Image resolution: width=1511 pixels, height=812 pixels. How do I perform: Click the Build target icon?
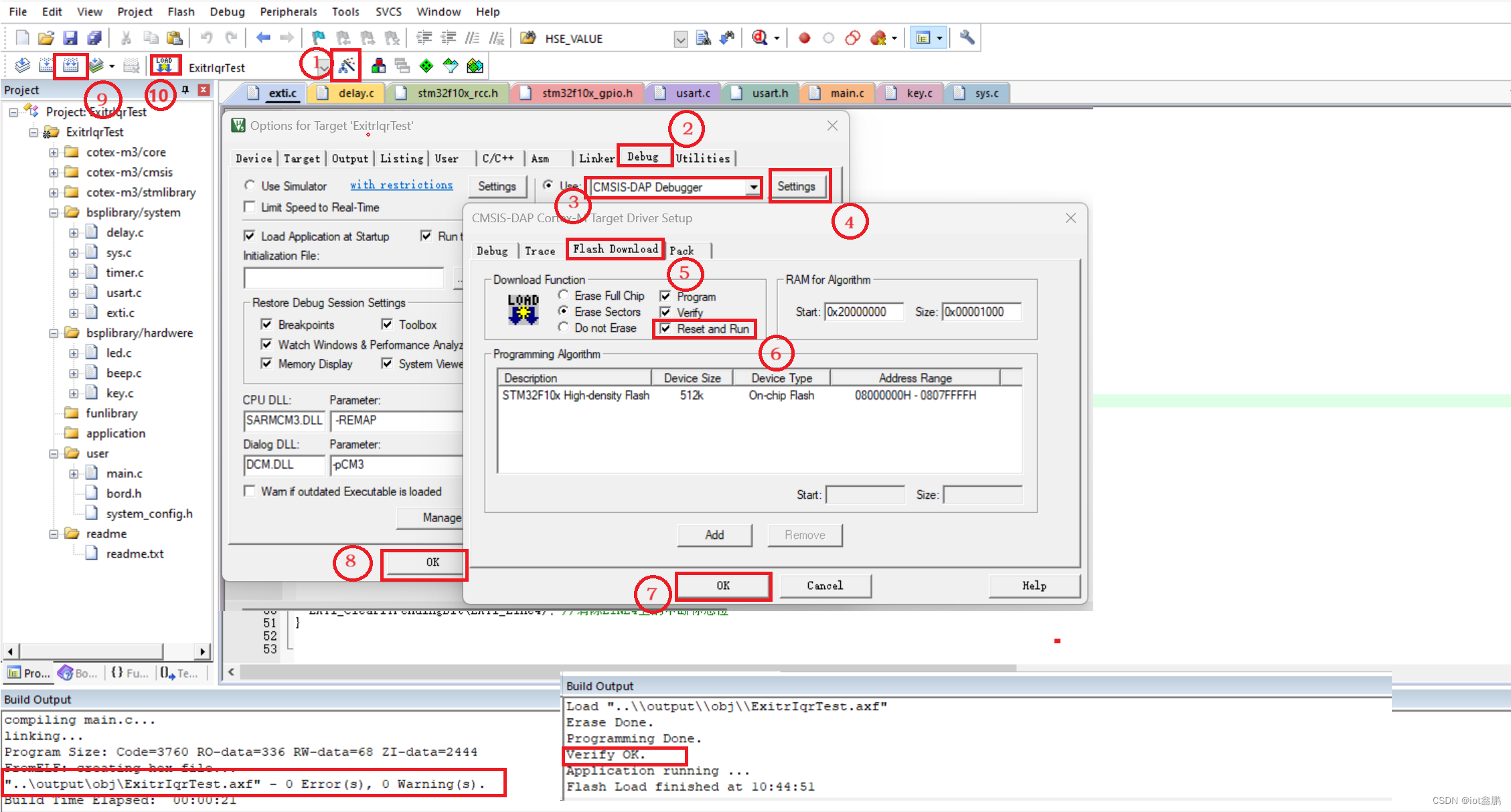coord(46,66)
